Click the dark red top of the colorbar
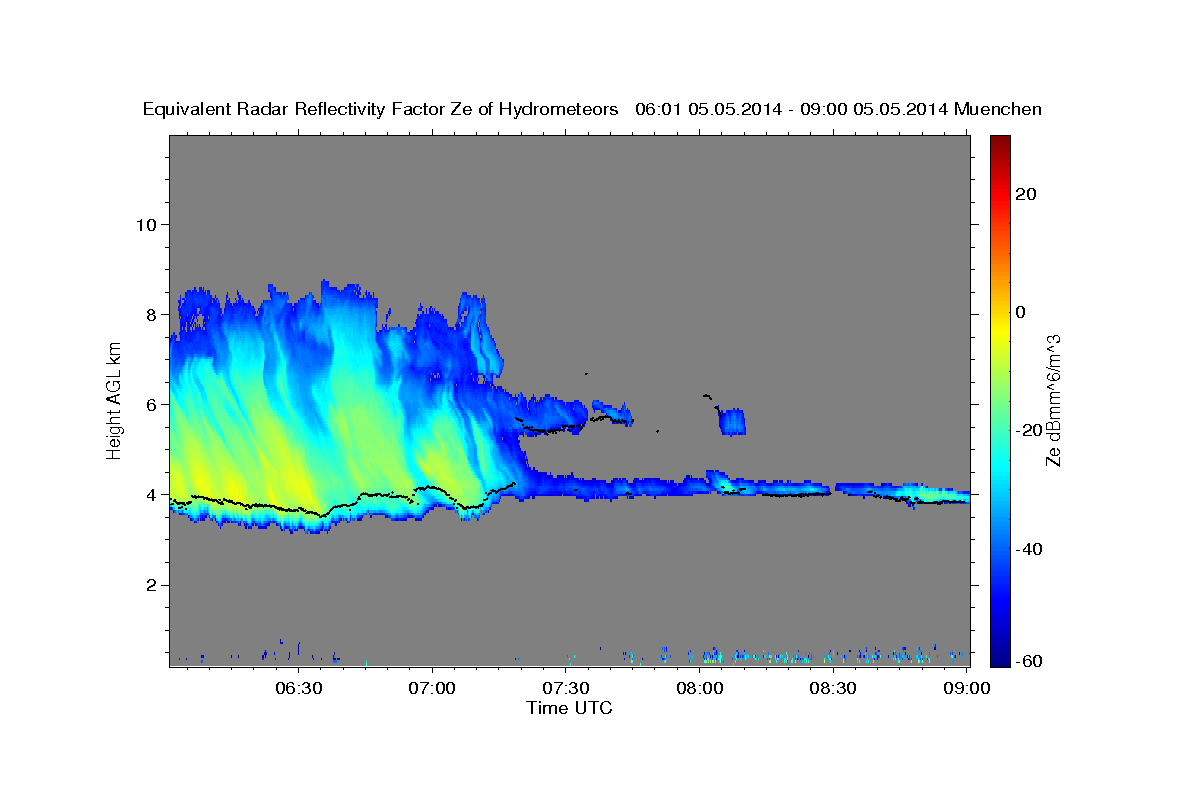This screenshot has height=800, width=1200. (x=1000, y=145)
